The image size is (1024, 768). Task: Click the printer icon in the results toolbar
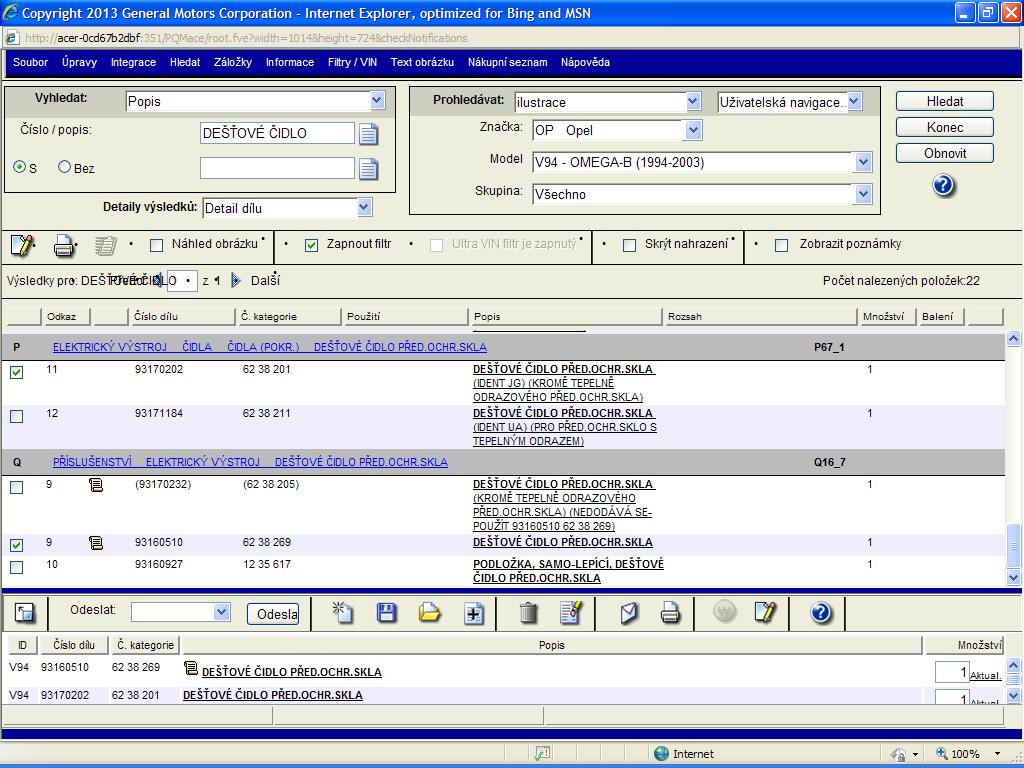click(x=64, y=245)
